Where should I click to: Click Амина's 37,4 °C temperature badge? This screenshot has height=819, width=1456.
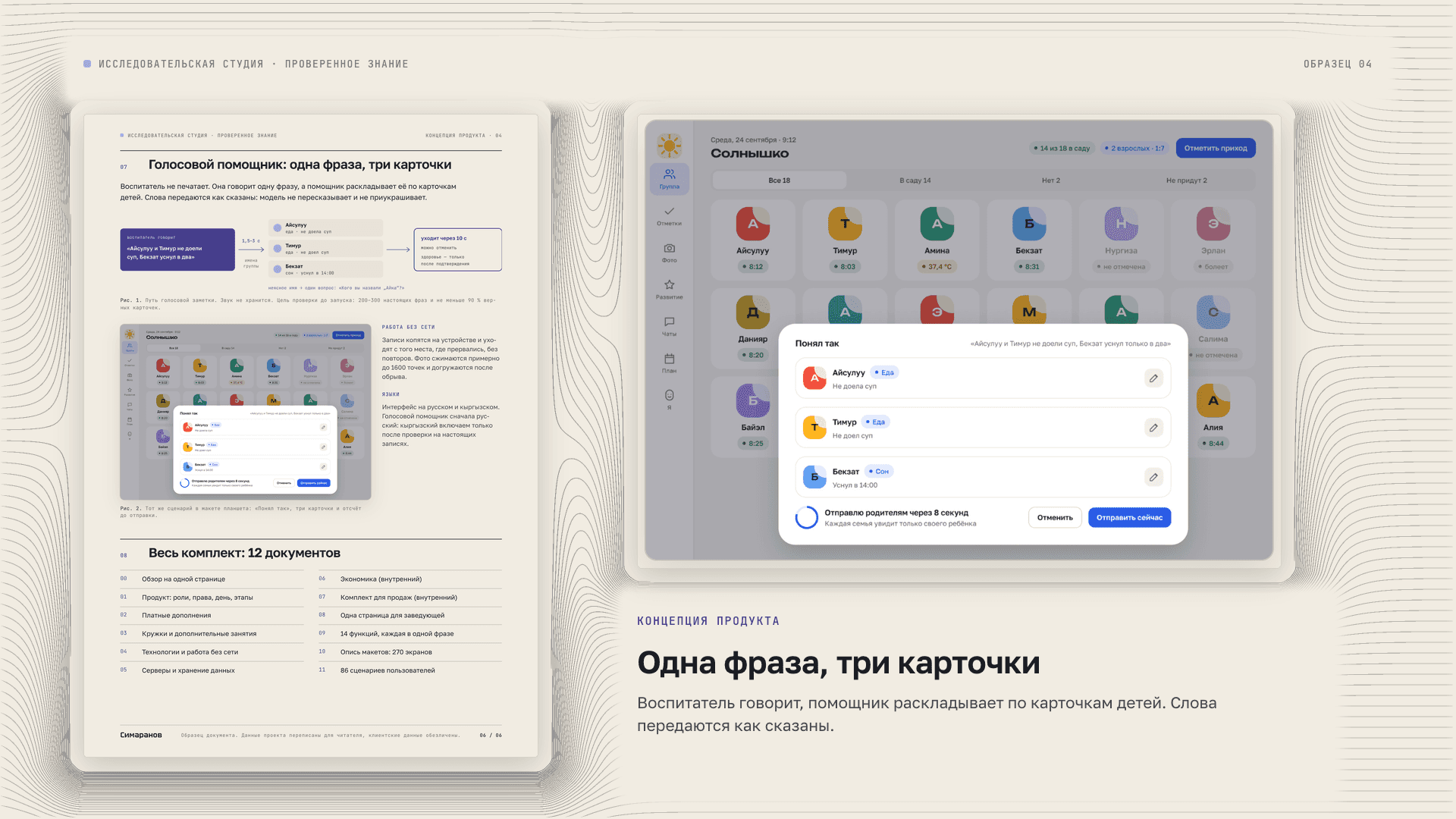[x=937, y=266]
